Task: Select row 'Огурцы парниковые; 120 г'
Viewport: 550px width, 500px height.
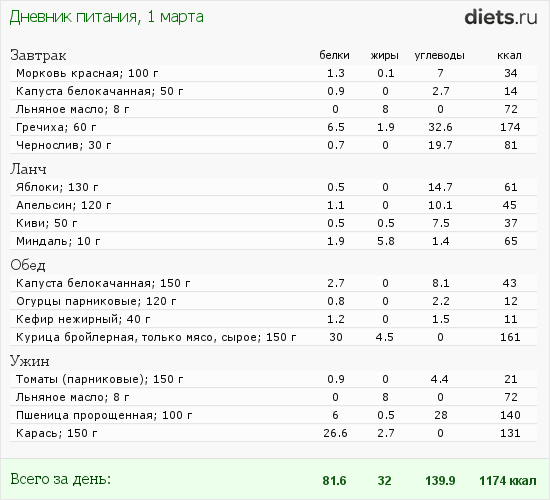Action: [273, 301]
